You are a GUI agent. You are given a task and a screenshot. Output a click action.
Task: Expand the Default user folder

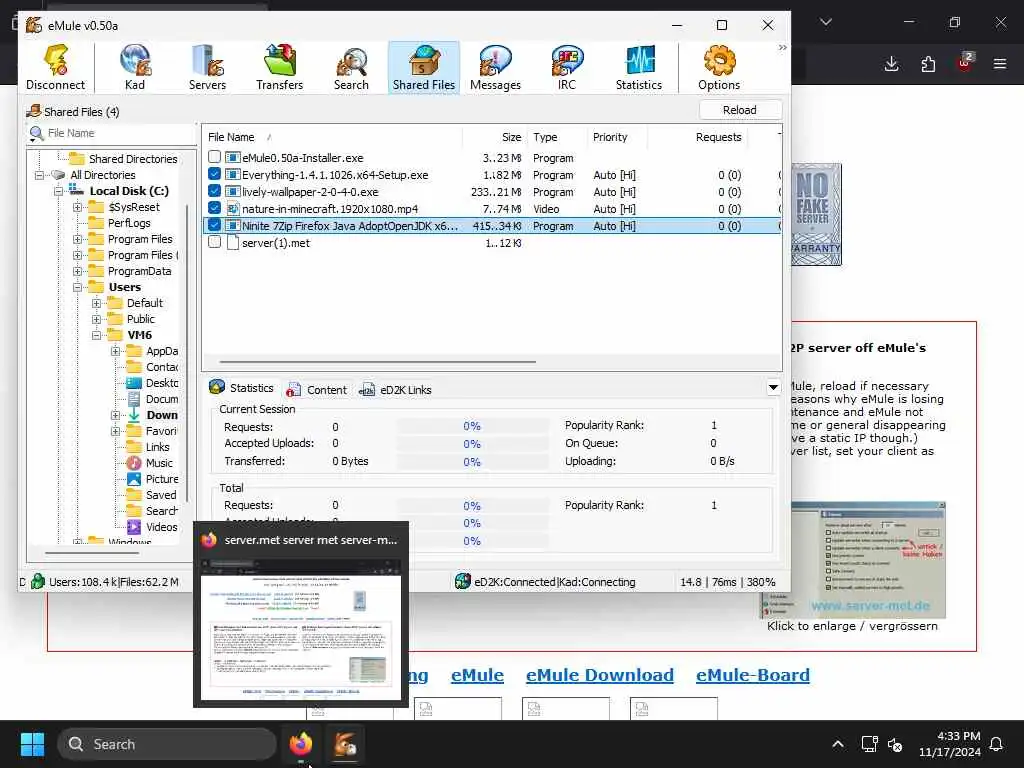click(x=96, y=303)
